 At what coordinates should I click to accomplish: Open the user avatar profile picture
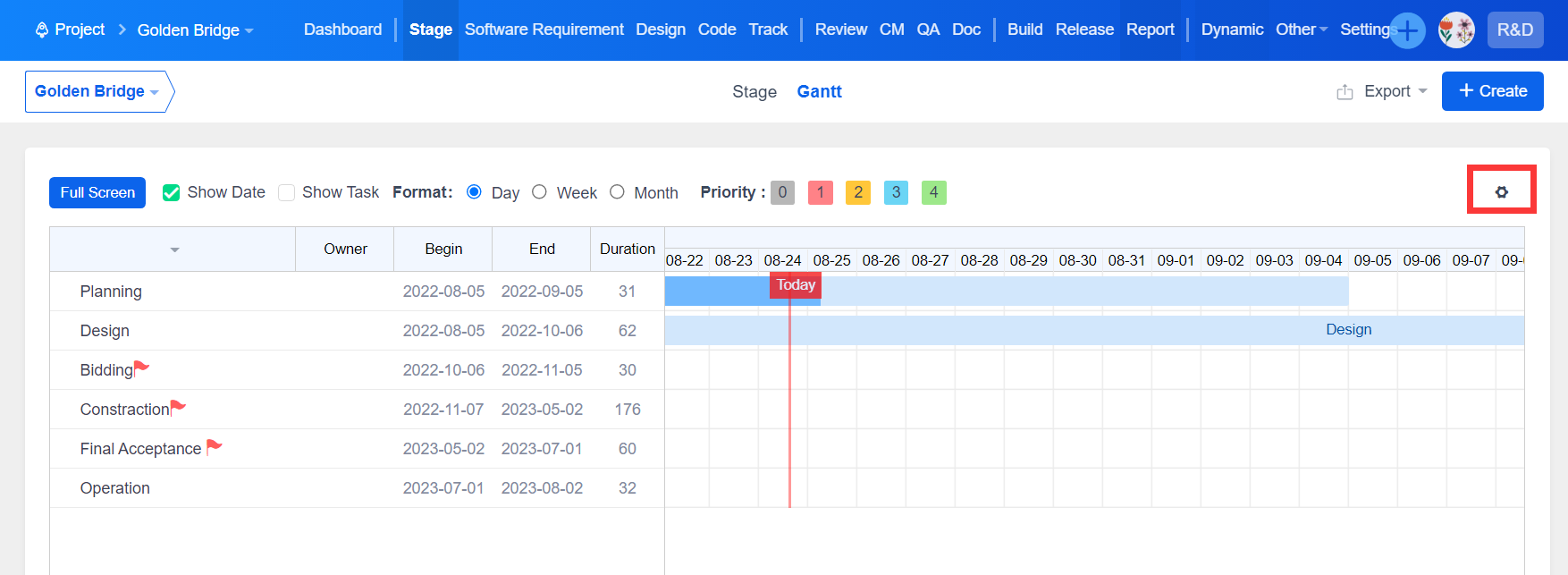point(1456,30)
